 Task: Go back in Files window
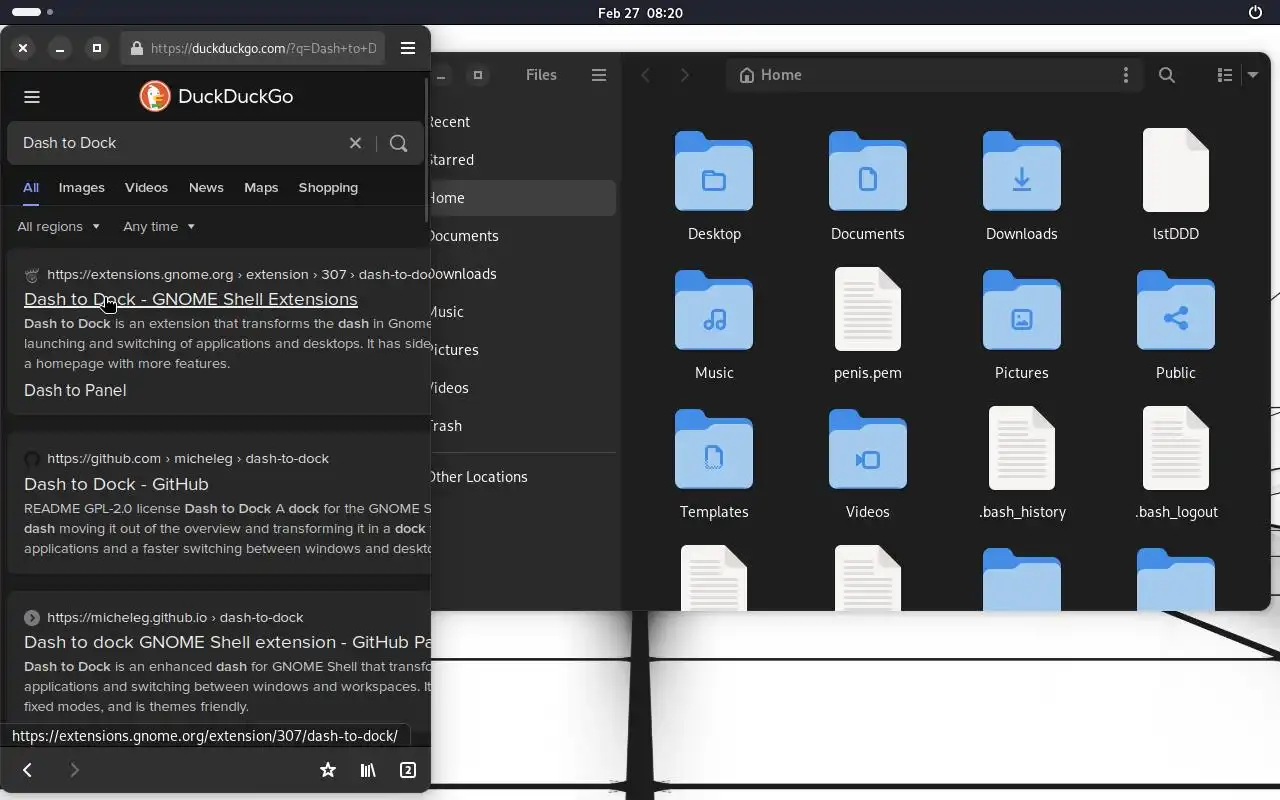click(x=646, y=75)
